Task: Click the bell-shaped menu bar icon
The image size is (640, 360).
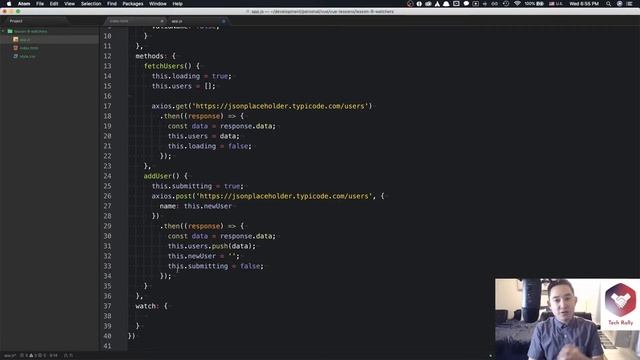Action: [x=446, y=4]
